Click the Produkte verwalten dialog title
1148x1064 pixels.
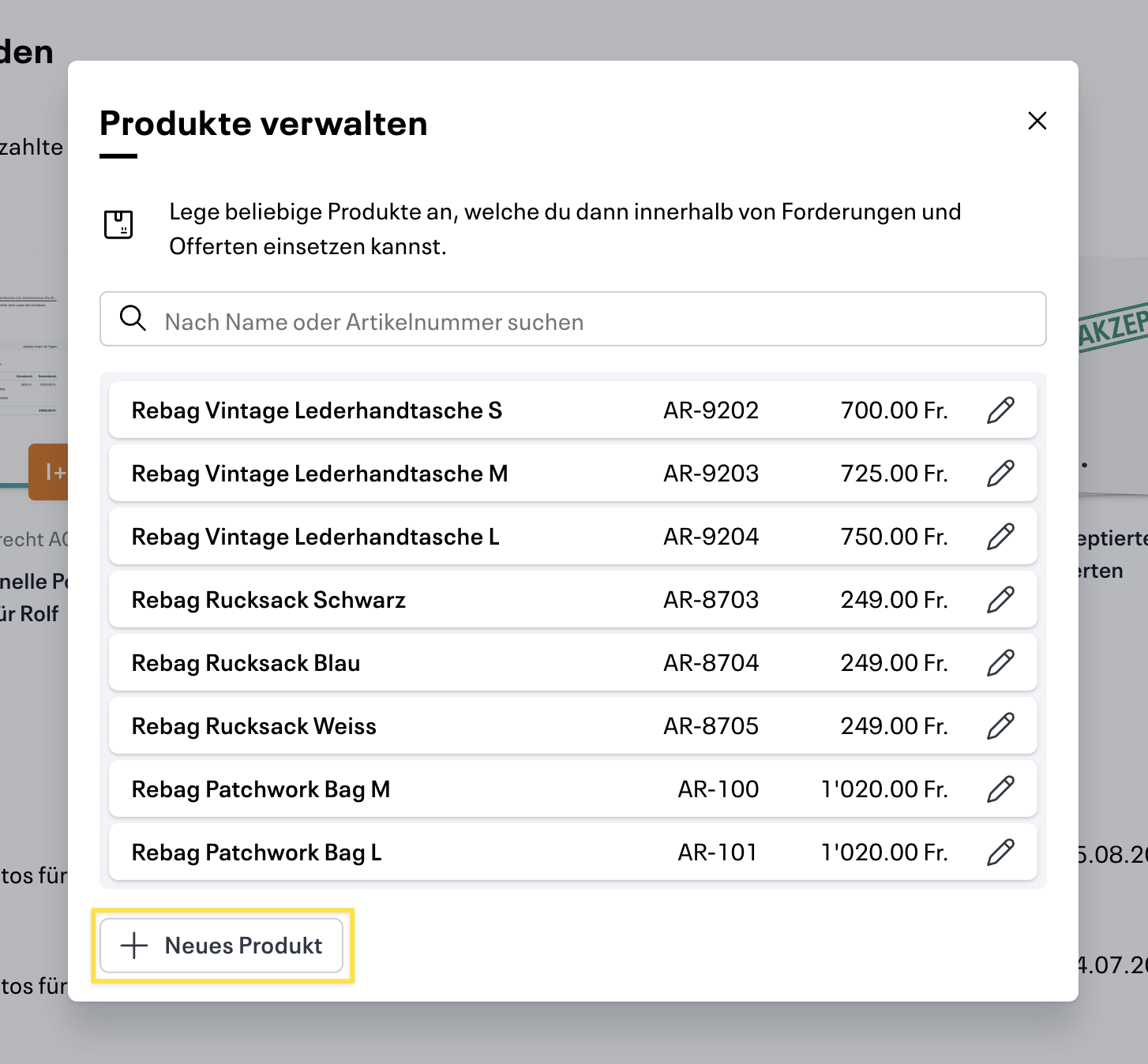tap(263, 122)
